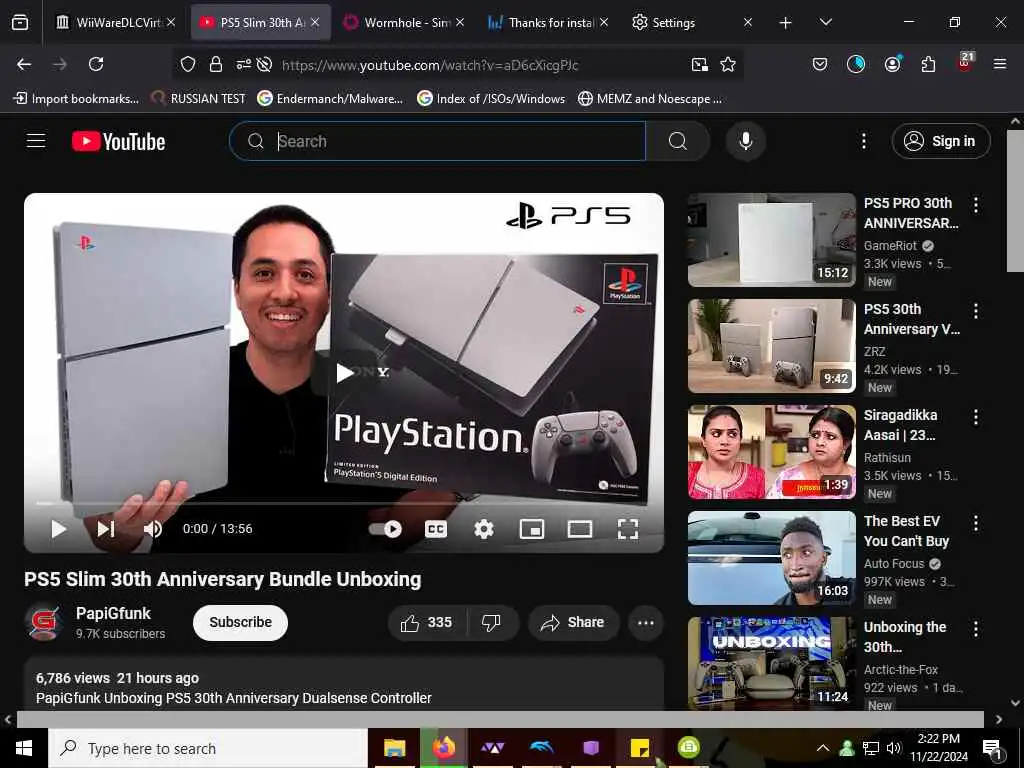Dislike the video with thumbs down
This screenshot has width=1024, height=768.
pos(492,622)
